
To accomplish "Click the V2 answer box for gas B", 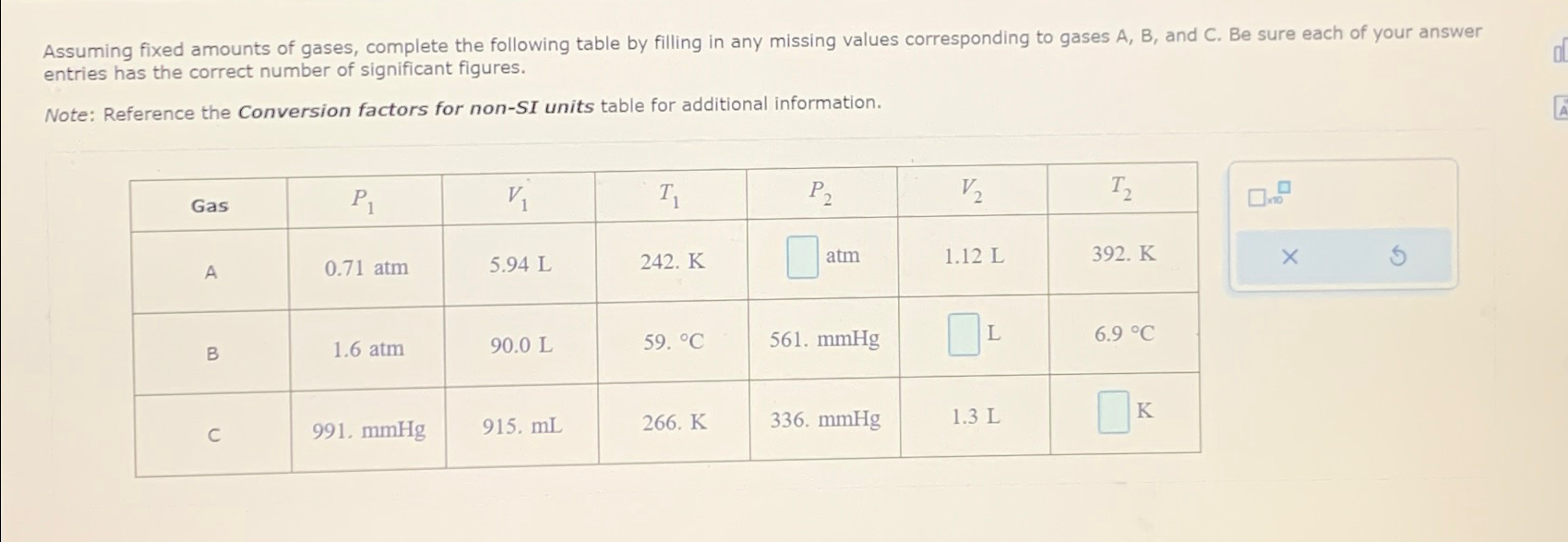I will [x=962, y=335].
